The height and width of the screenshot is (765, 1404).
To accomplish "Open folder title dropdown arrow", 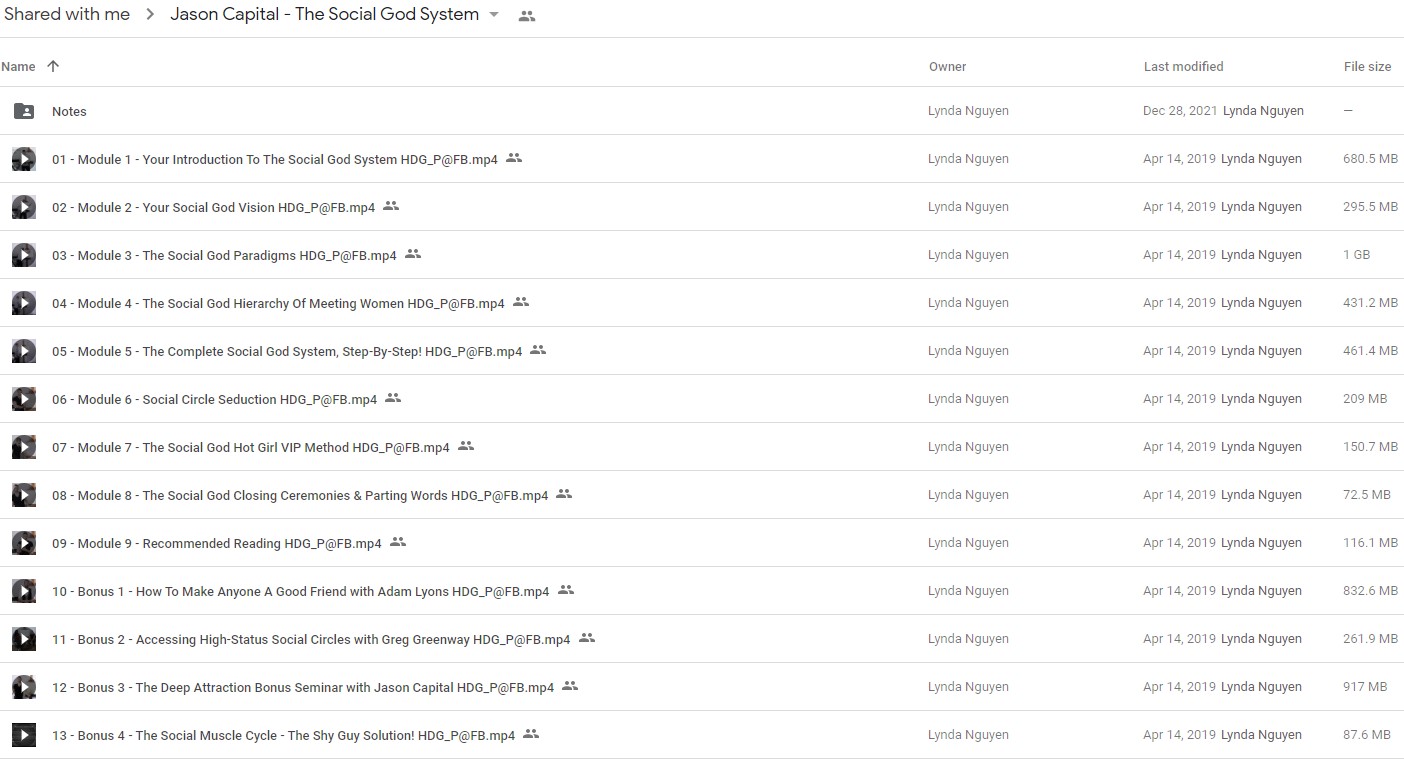I will pyautogui.click(x=494, y=15).
